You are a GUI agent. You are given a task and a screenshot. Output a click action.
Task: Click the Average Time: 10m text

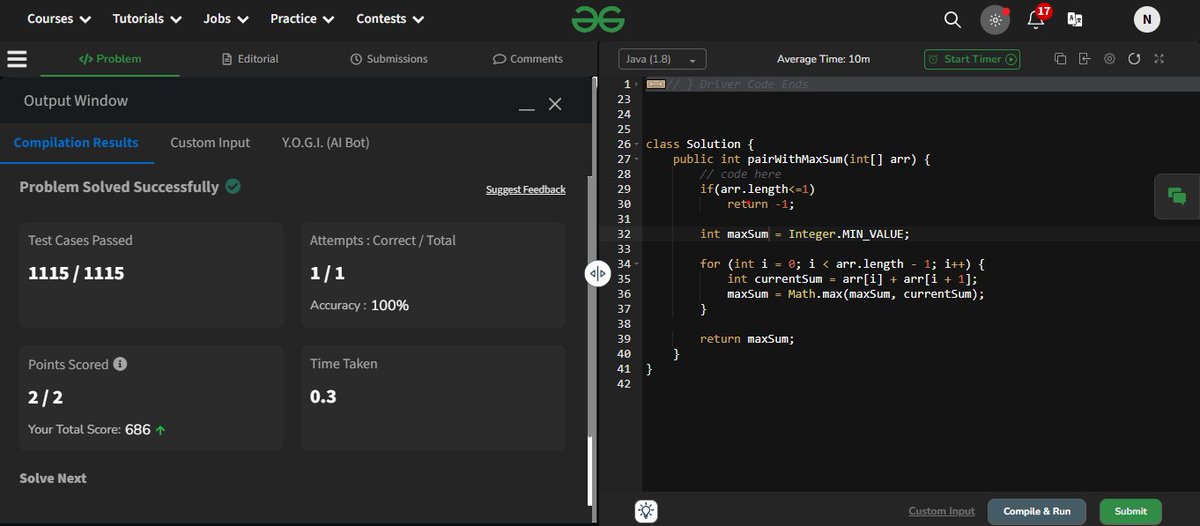coord(823,59)
